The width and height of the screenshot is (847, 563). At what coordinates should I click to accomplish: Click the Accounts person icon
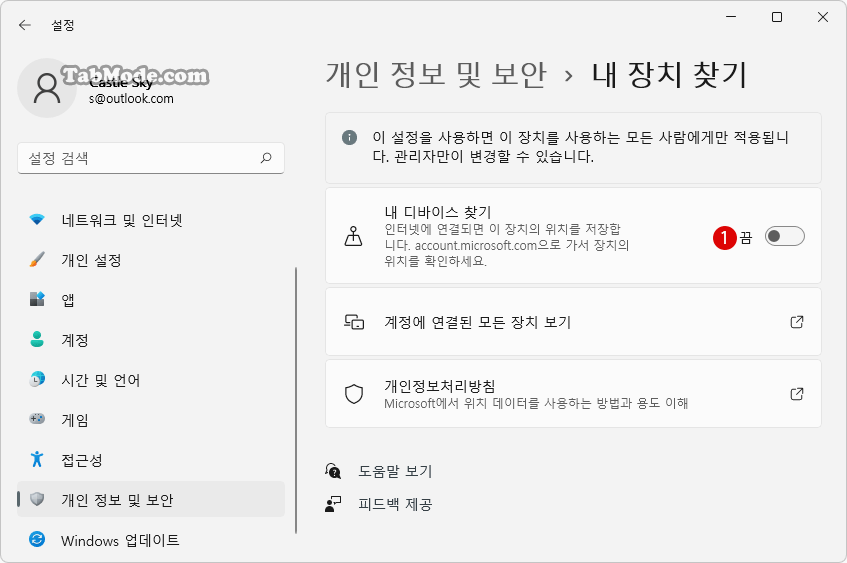click(37, 339)
